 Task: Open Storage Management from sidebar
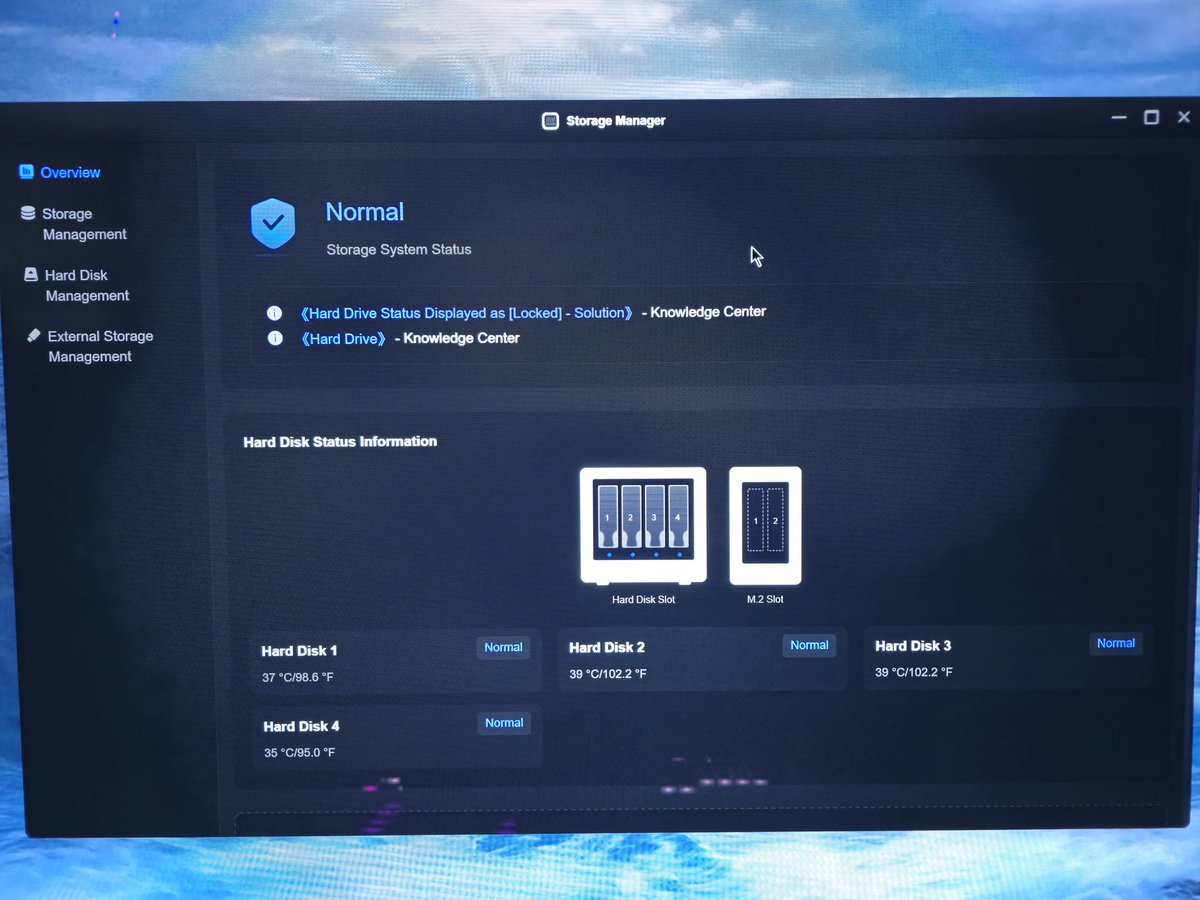pos(75,223)
